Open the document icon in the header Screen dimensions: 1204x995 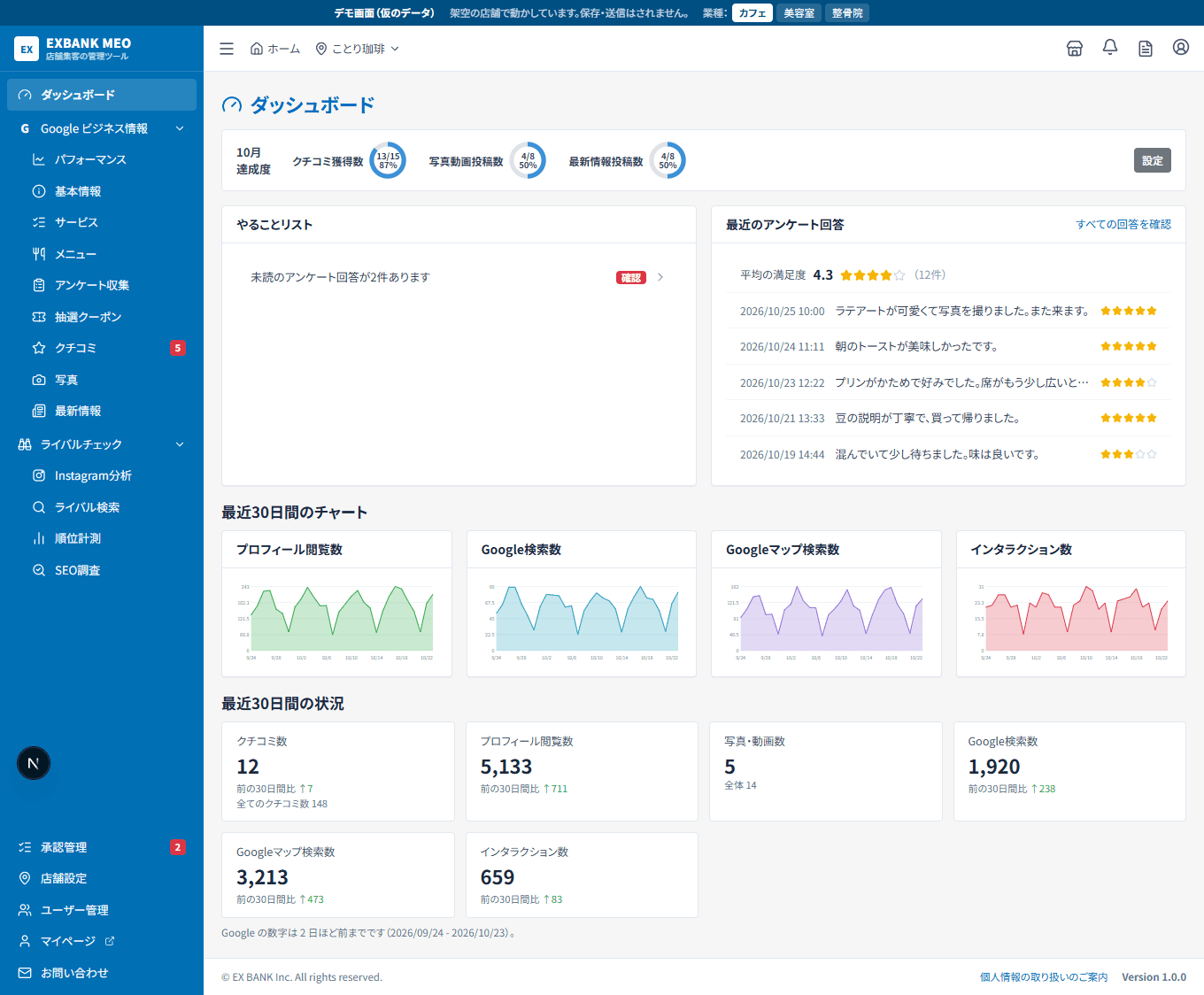[1146, 49]
